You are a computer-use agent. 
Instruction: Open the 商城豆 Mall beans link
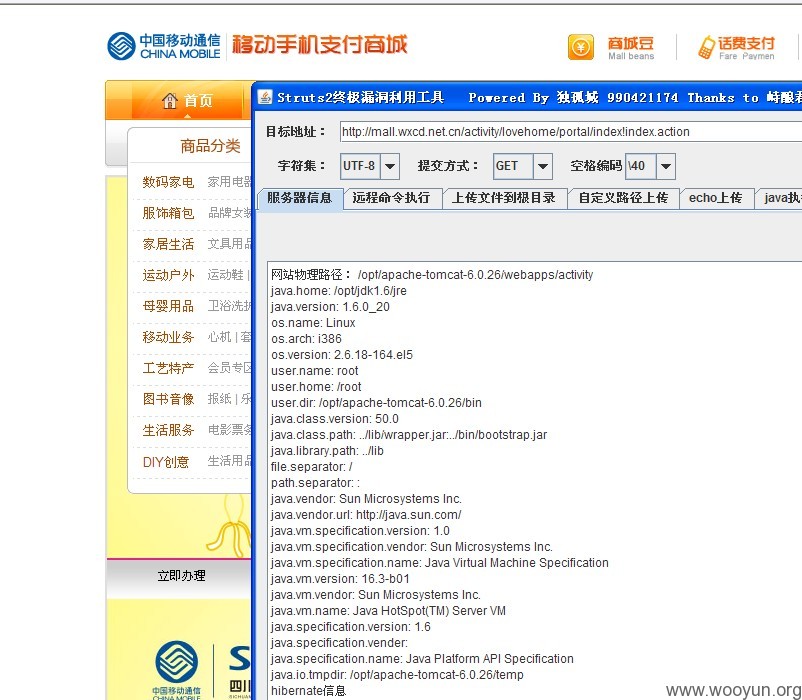(631, 48)
